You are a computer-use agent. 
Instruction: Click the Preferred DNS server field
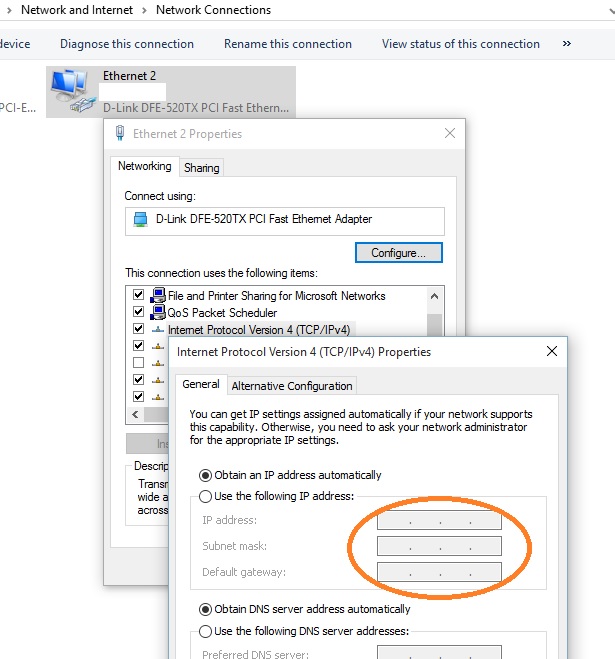point(439,652)
